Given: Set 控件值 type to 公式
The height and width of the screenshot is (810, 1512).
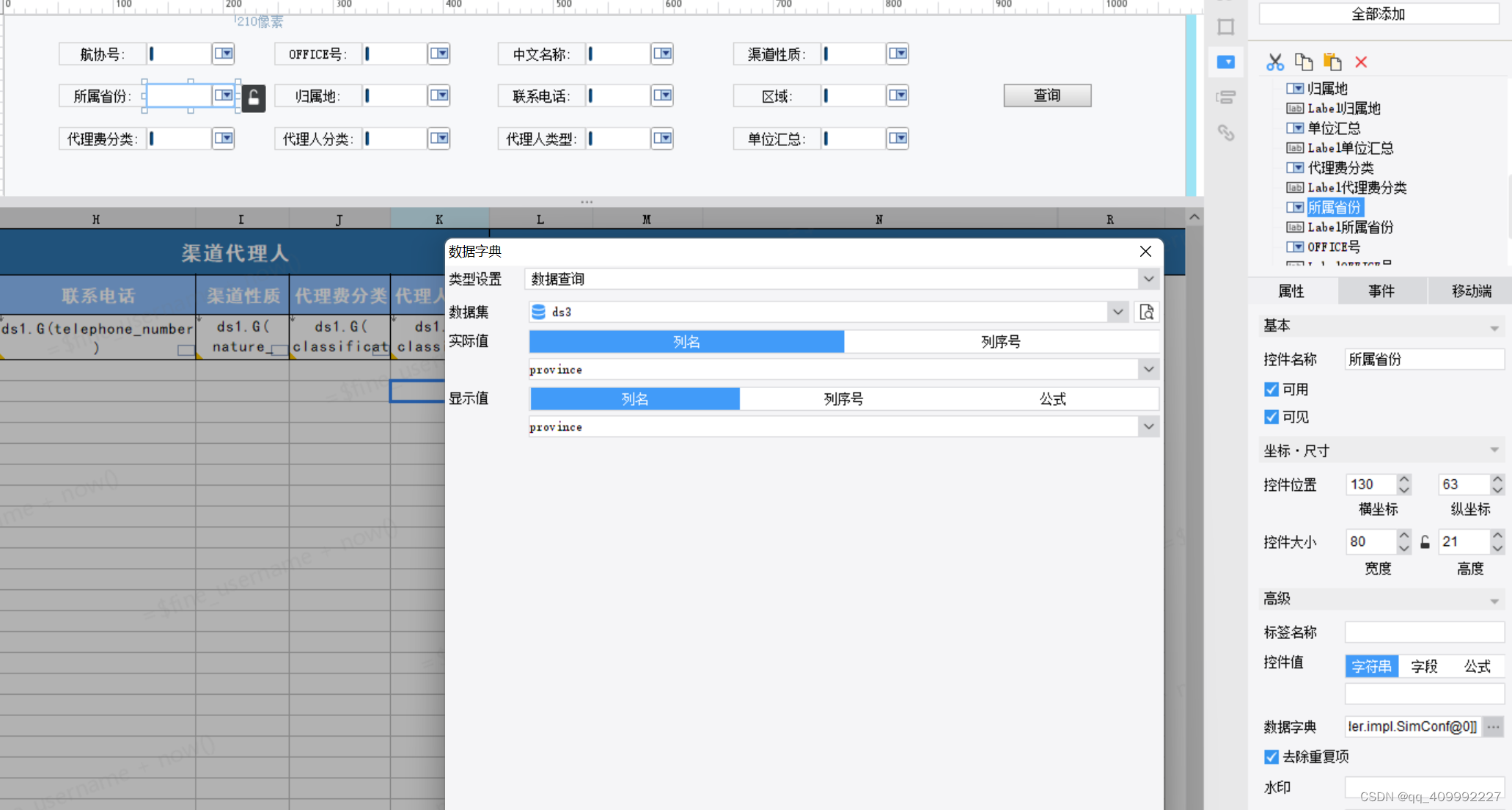Looking at the screenshot, I should point(1477,666).
